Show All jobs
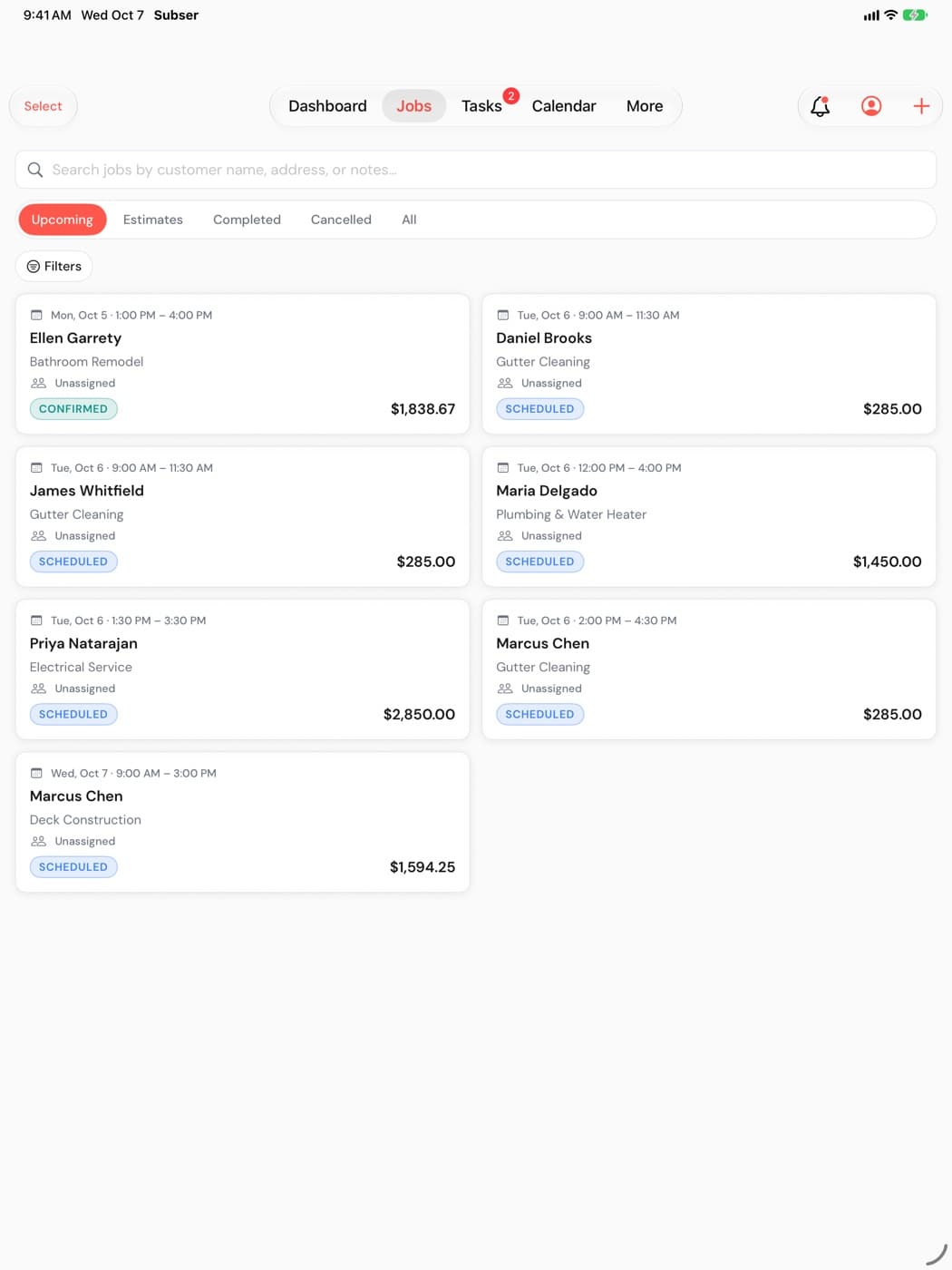Image resolution: width=952 pixels, height=1270 pixels. (409, 220)
